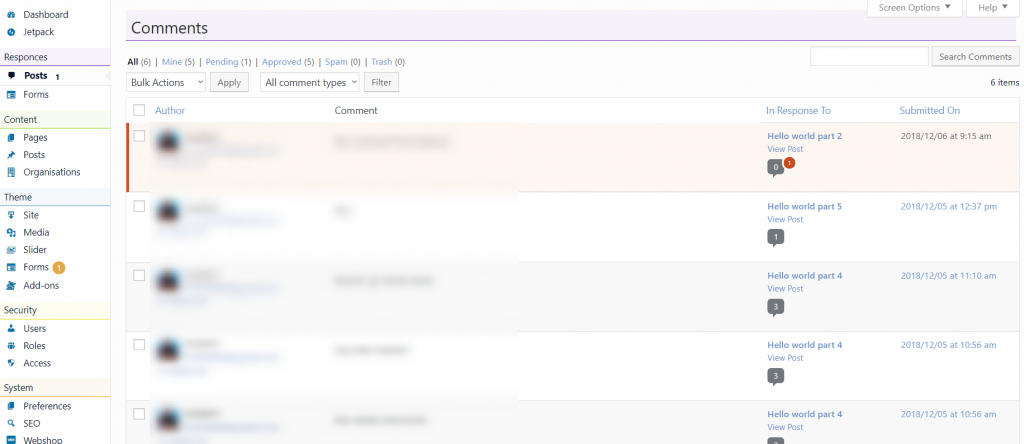The height and width of the screenshot is (444, 1024).
Task: Click the Slider icon in sidebar
Action: click(11, 249)
